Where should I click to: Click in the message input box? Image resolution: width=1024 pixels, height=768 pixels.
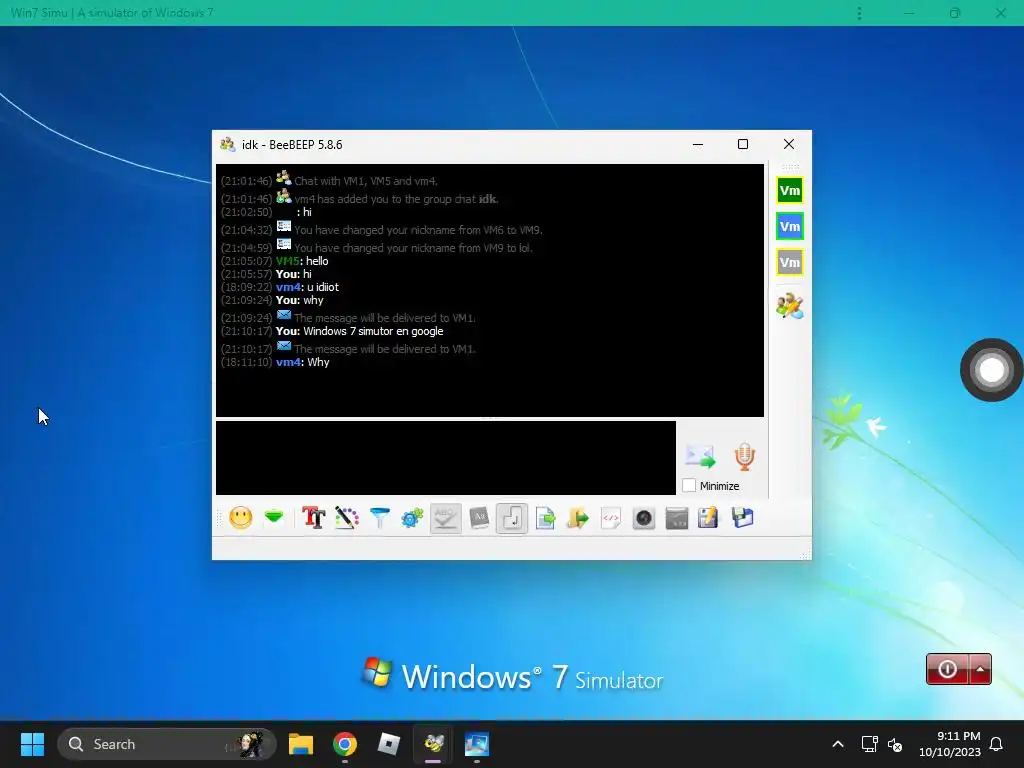445,458
